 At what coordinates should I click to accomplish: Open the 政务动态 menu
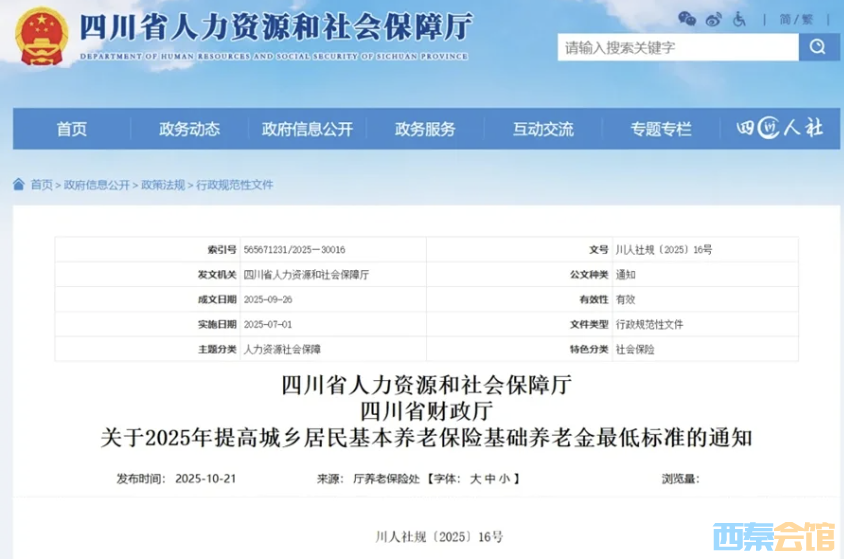pos(189,129)
